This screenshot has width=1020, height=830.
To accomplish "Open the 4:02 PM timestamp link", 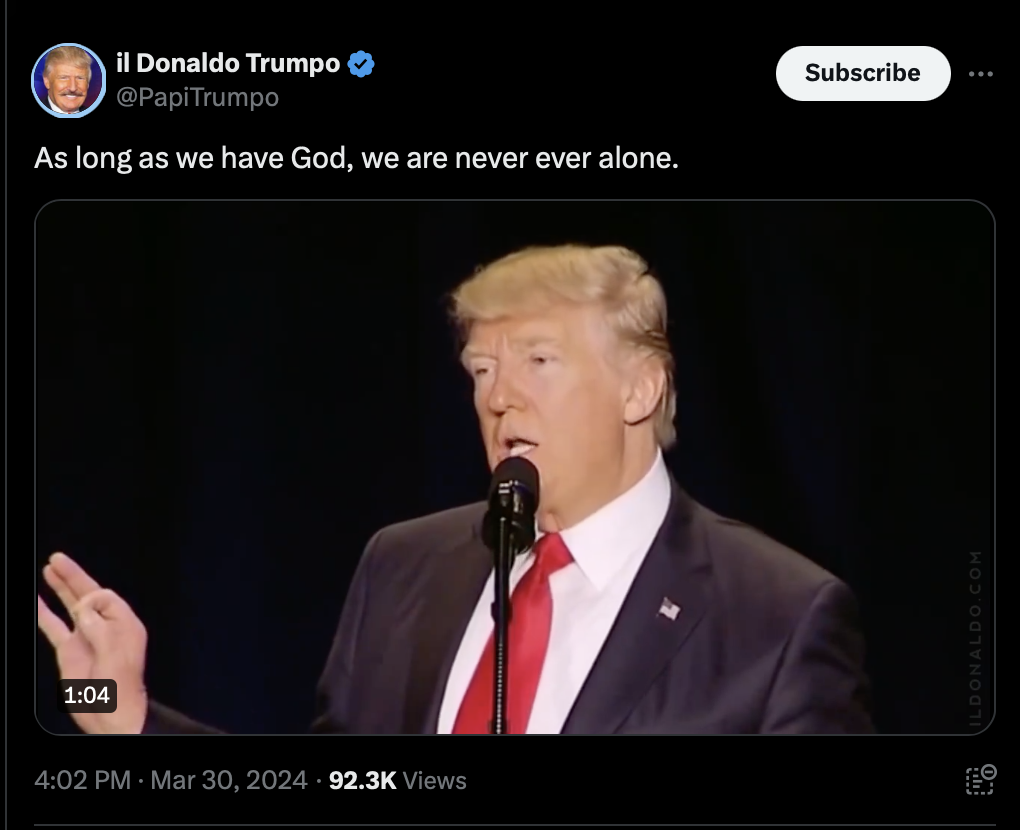I will 82,780.
